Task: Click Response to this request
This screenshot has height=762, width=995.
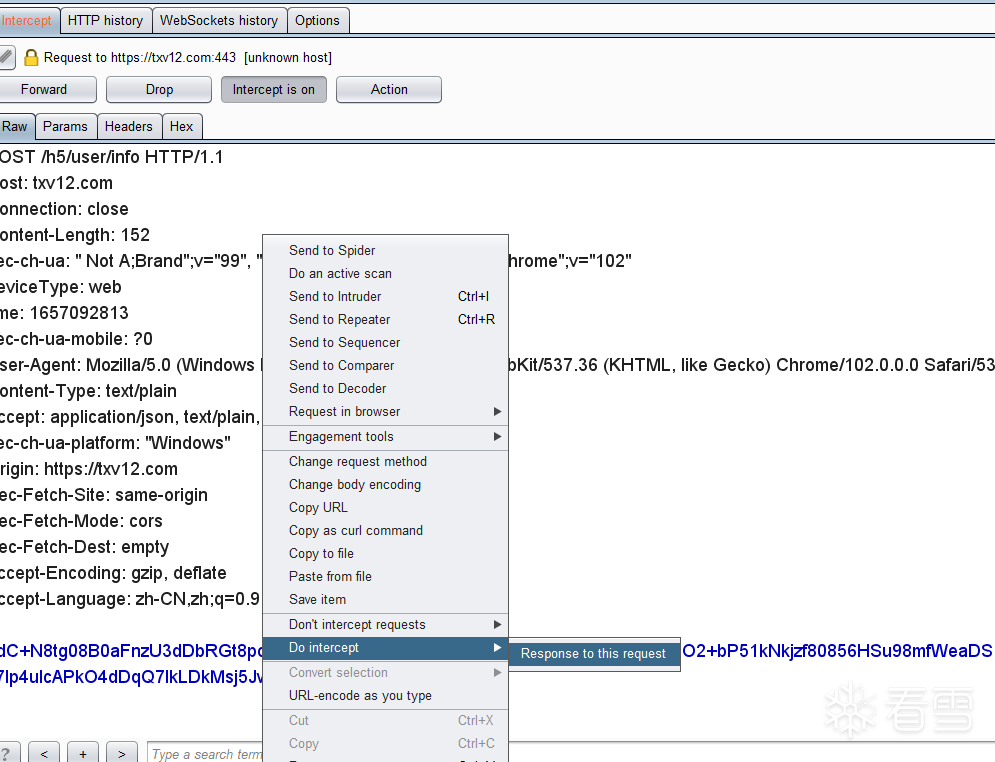Action: [x=594, y=654]
